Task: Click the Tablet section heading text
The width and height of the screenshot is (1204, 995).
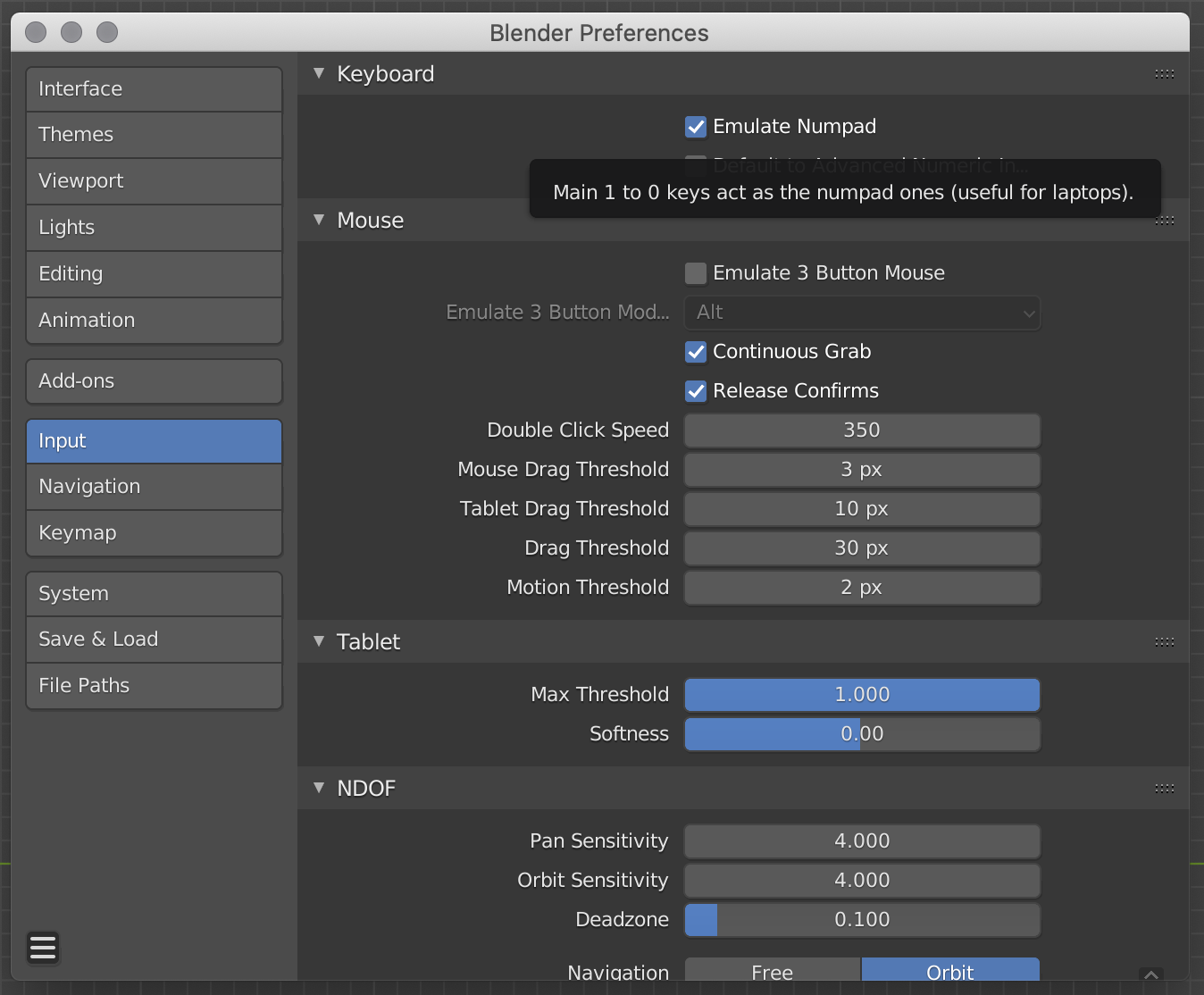Action: [x=368, y=642]
